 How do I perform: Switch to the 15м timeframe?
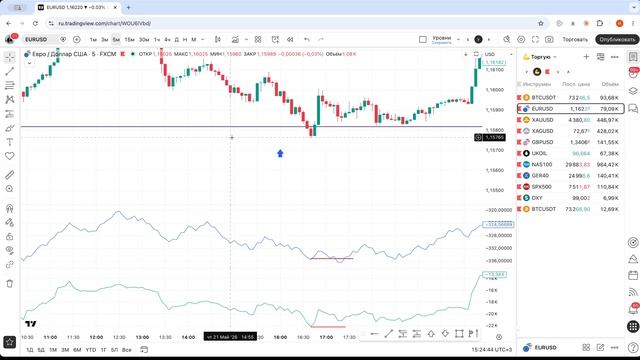coord(129,40)
